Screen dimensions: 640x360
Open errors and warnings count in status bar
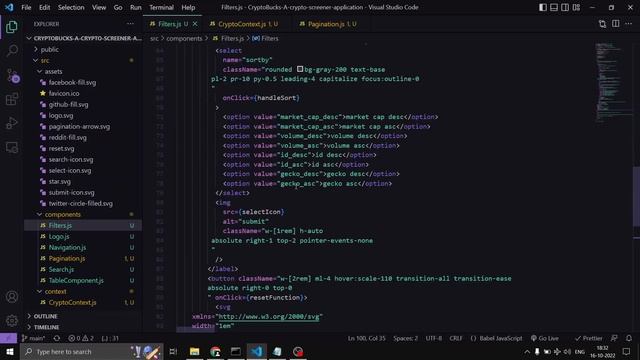(81, 338)
